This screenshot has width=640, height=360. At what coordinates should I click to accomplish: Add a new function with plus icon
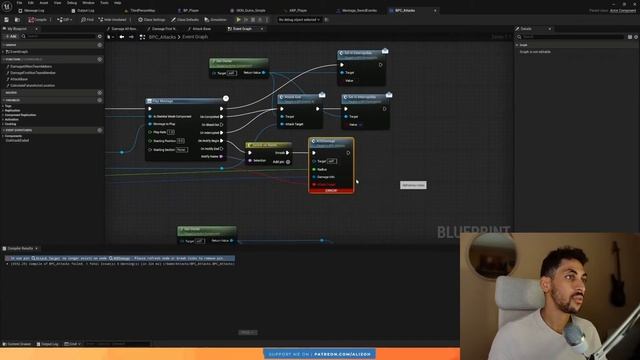pos(100,60)
